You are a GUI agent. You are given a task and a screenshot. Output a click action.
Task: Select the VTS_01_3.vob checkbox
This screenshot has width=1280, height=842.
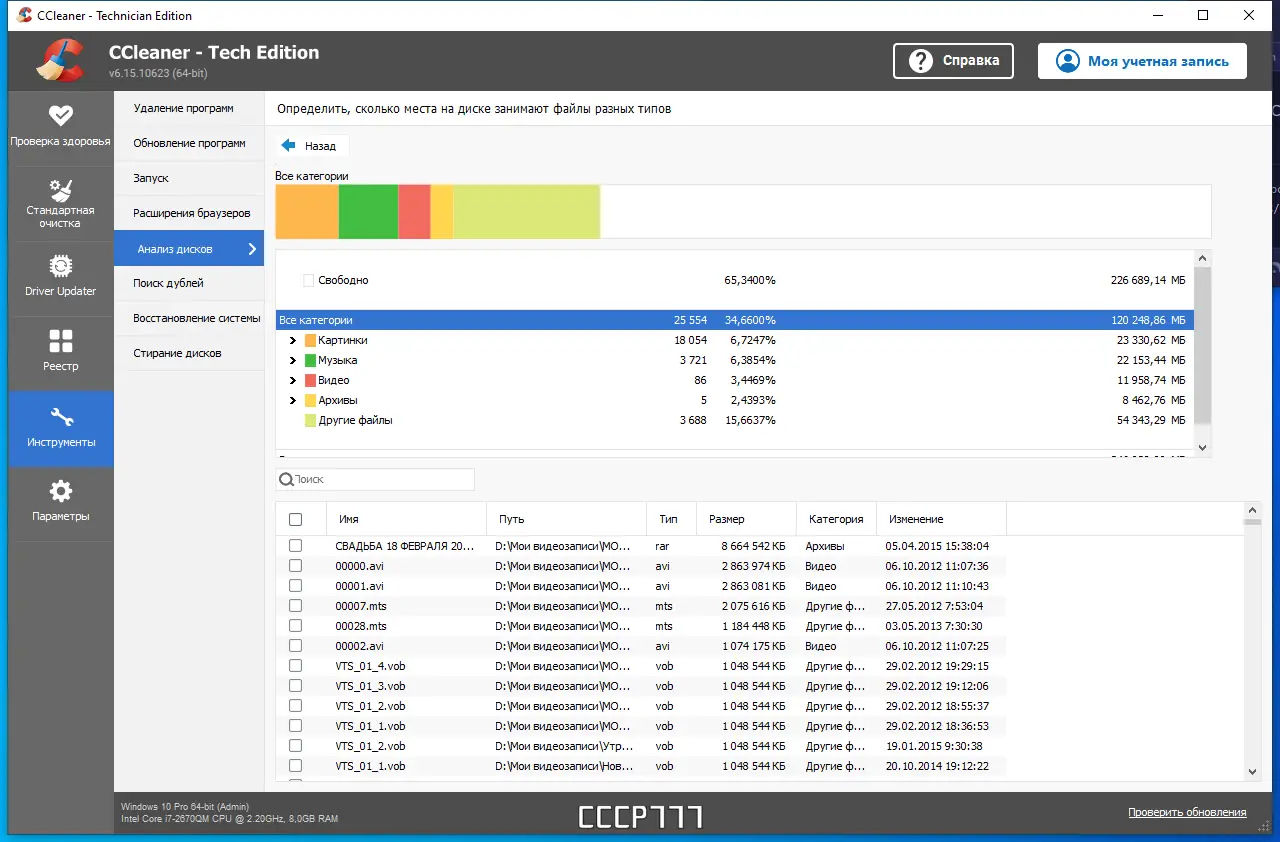pos(295,686)
